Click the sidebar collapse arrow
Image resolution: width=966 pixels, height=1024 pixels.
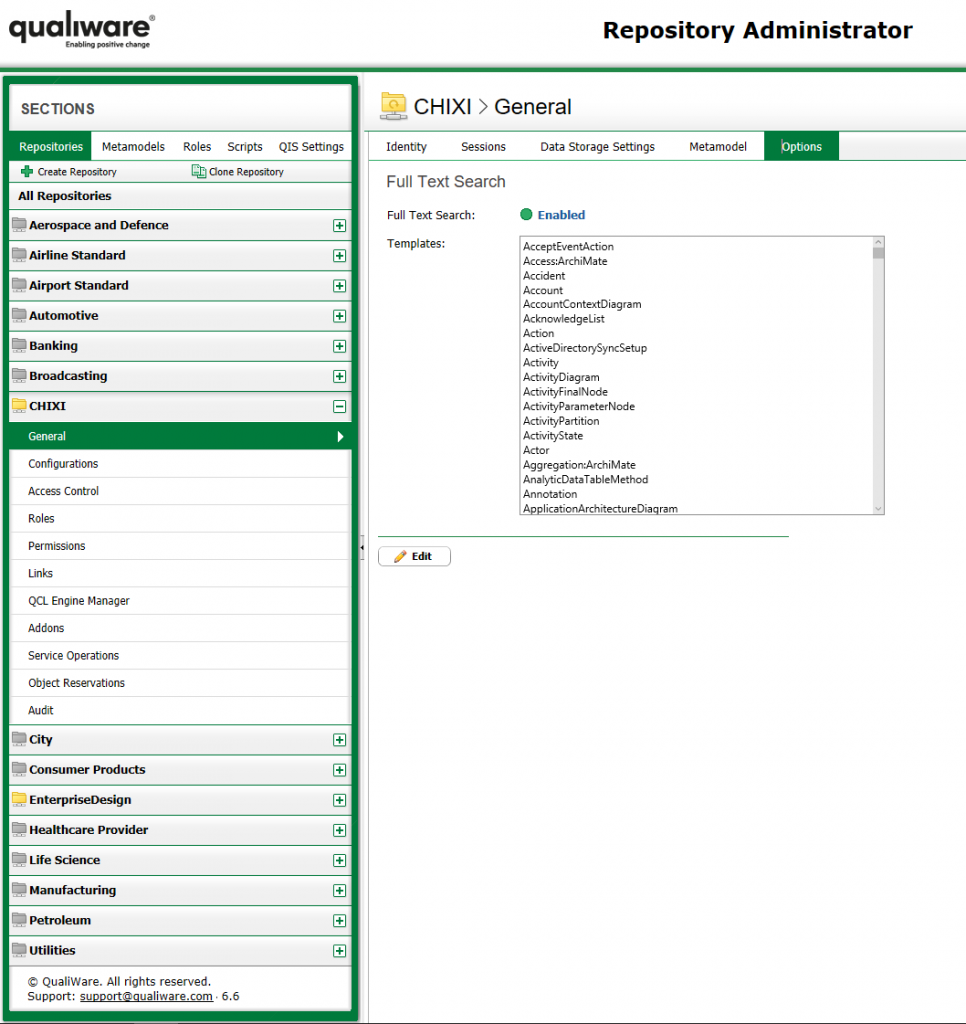point(361,547)
